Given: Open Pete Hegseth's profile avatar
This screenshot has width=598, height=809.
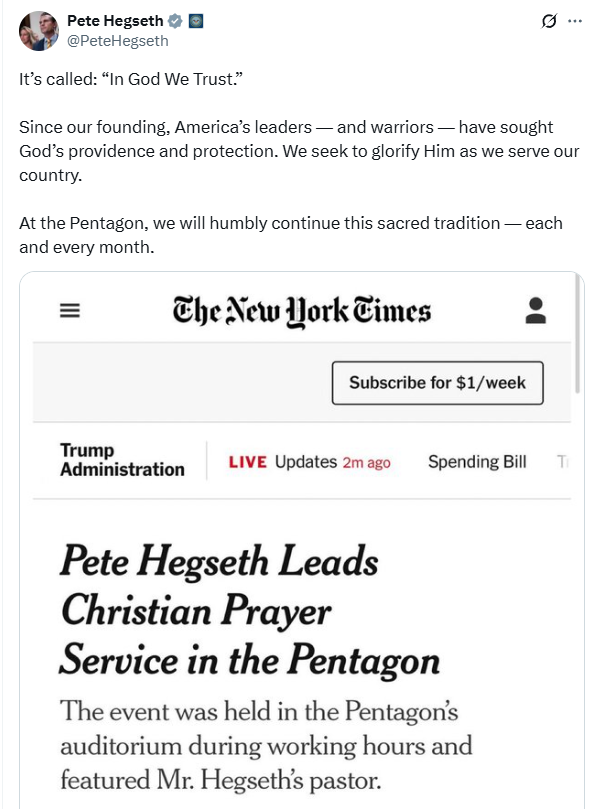Looking at the screenshot, I should 39,31.
